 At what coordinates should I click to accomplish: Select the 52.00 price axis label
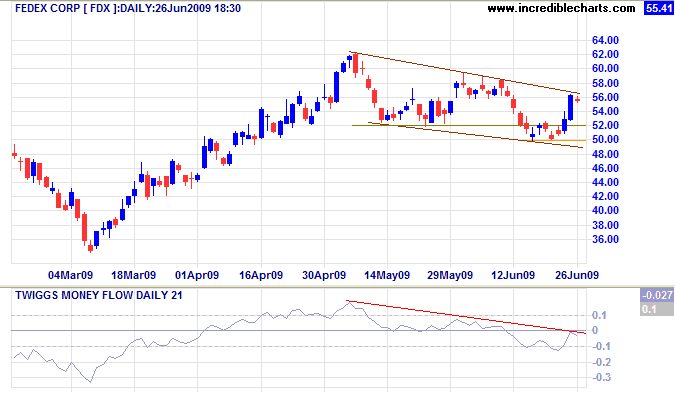605,125
